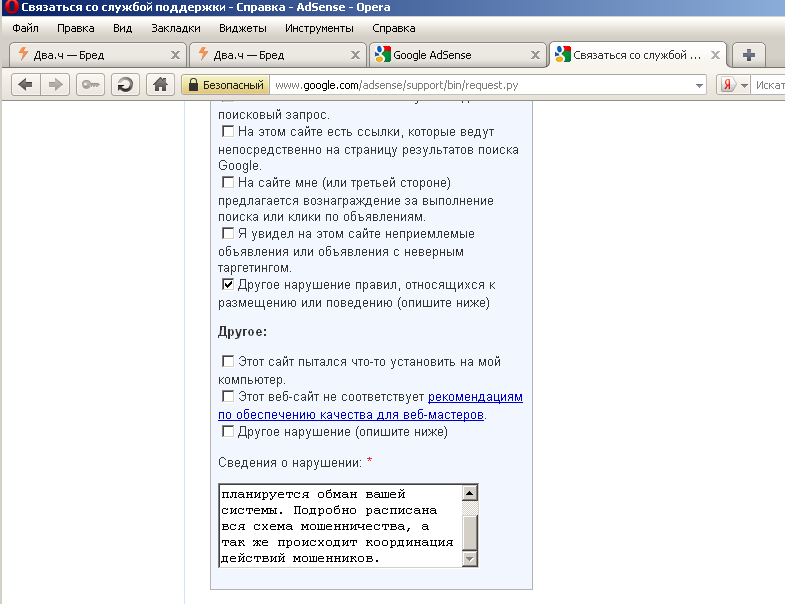This screenshot has height=604, width=785.
Task: Click the 'Сведения о нарушении:' label
Action: pos(290,463)
